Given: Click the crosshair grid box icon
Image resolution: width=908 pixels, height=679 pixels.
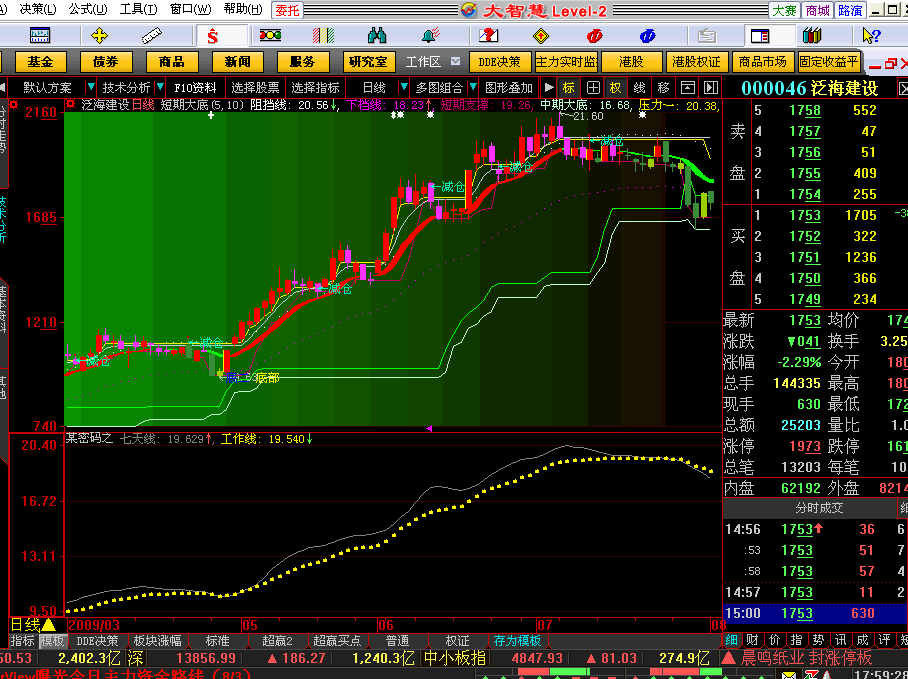Looking at the screenshot, I should 593,88.
